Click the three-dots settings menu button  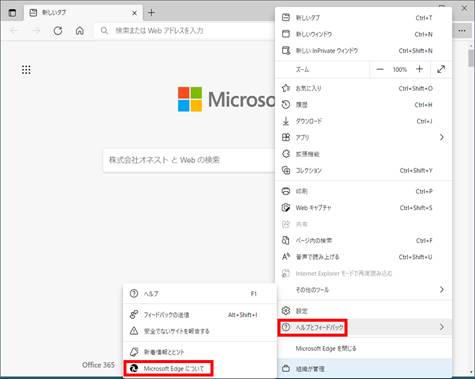pos(462,31)
